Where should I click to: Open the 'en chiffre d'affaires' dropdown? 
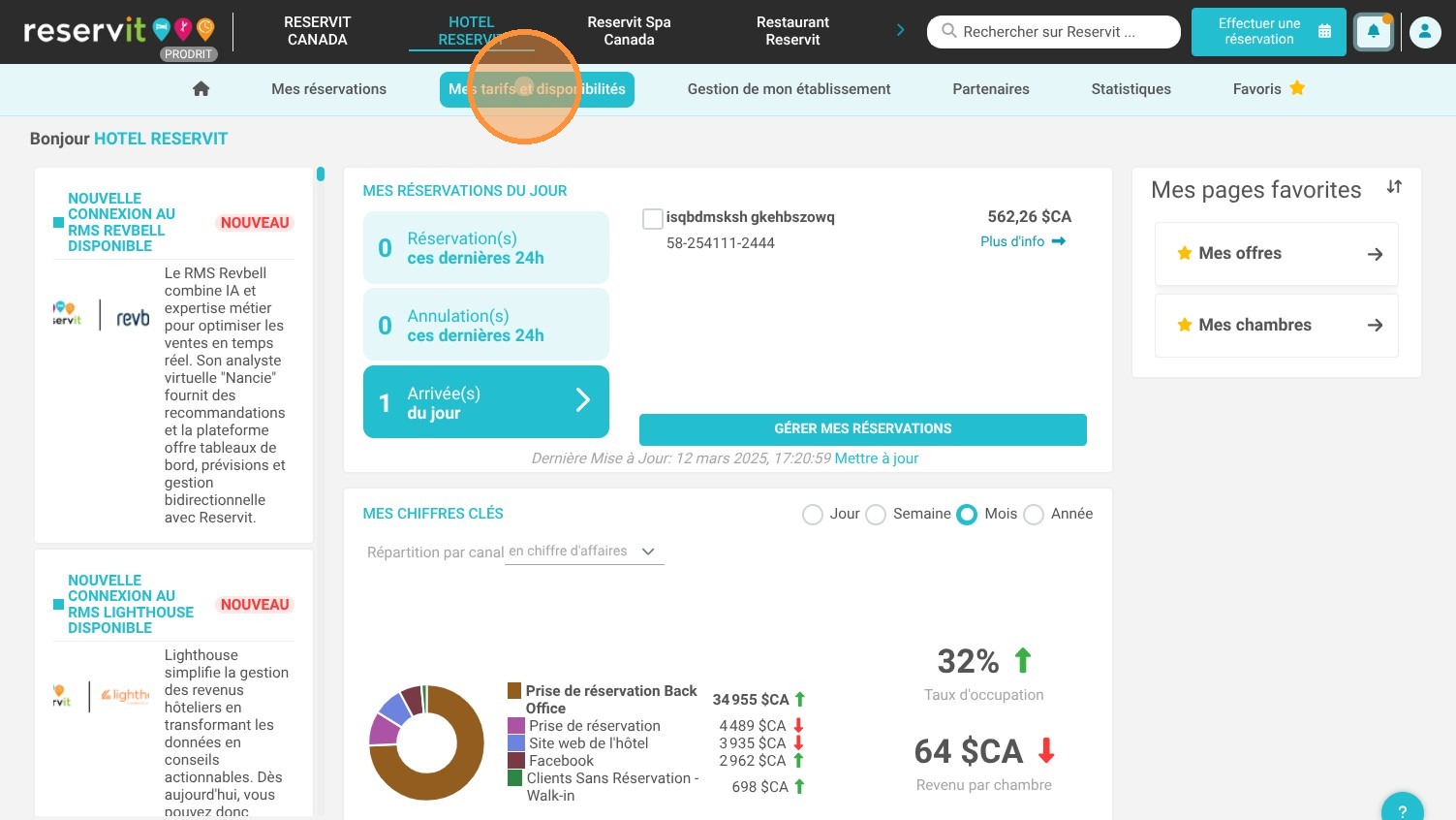pyautogui.click(x=584, y=552)
